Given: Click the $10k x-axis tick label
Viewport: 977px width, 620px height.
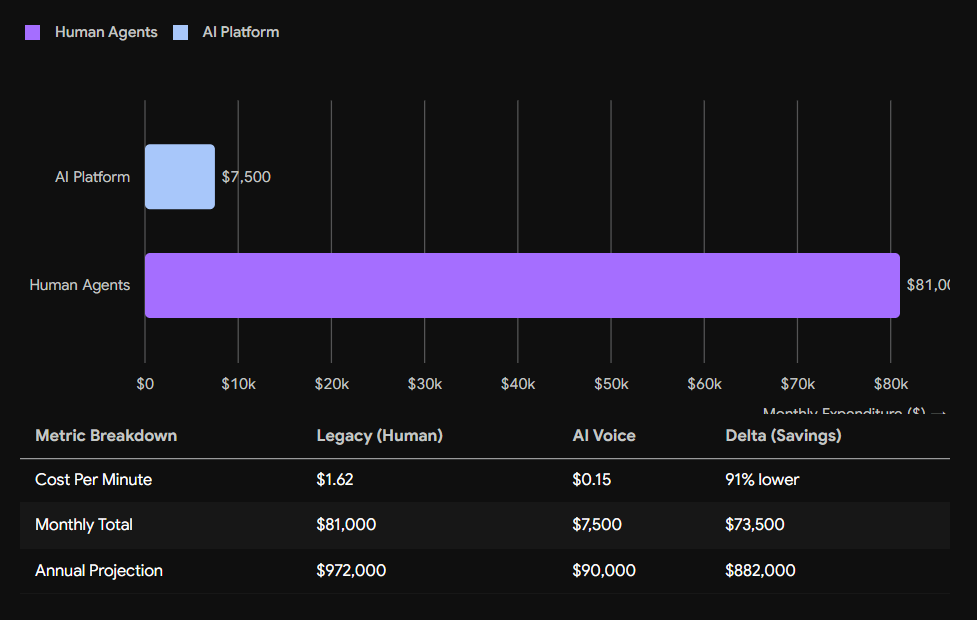Looking at the screenshot, I should pos(238,384).
